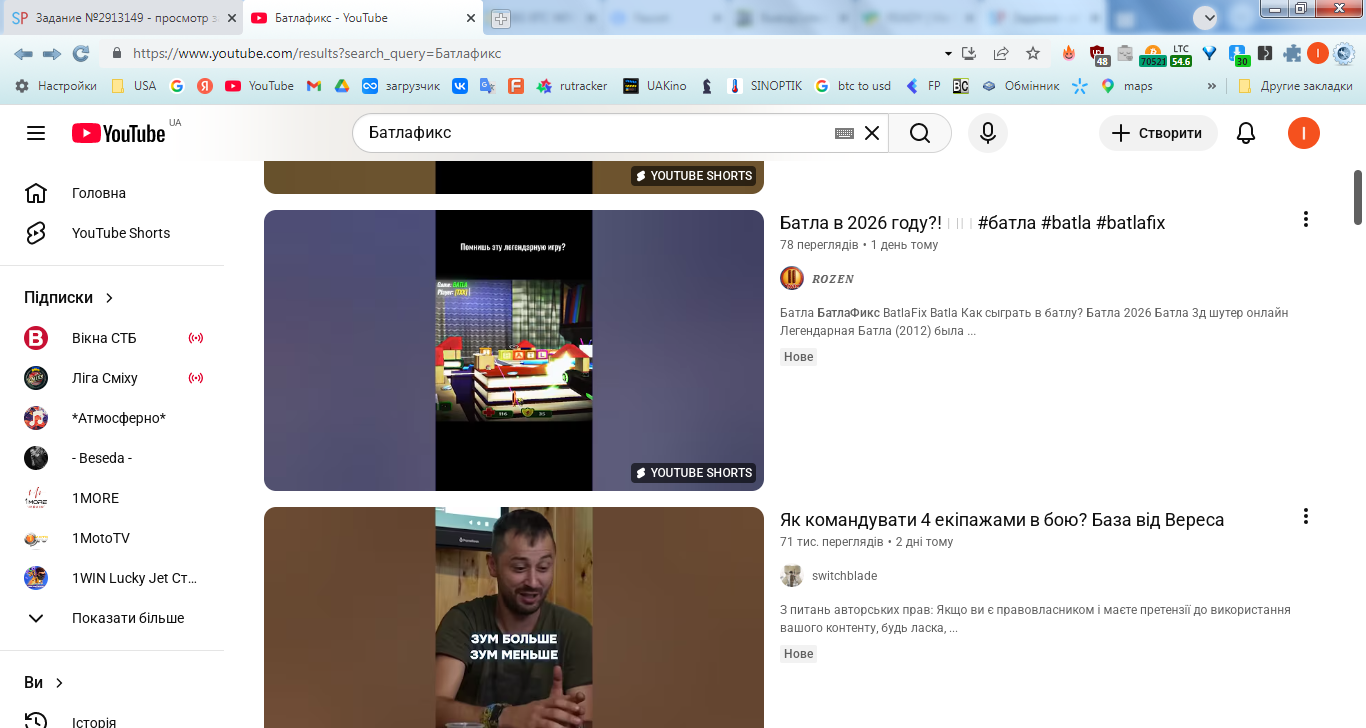Open the Настройки bookmark

(56, 86)
